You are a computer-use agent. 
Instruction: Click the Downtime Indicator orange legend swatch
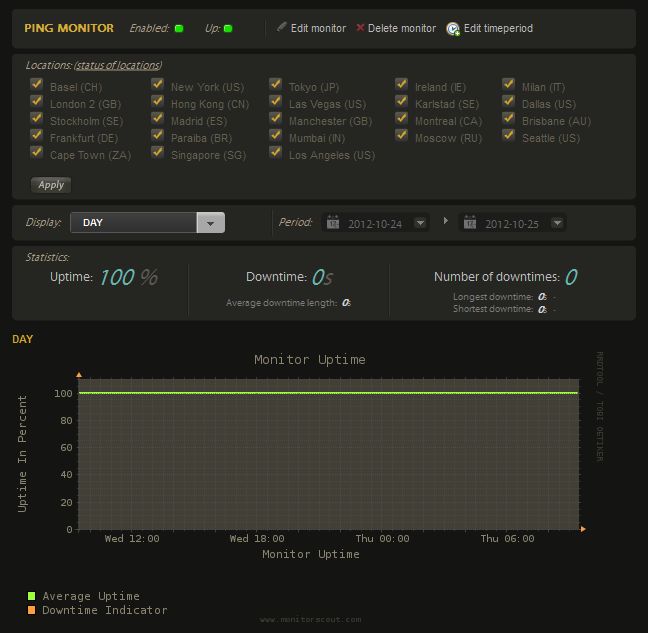(32, 610)
